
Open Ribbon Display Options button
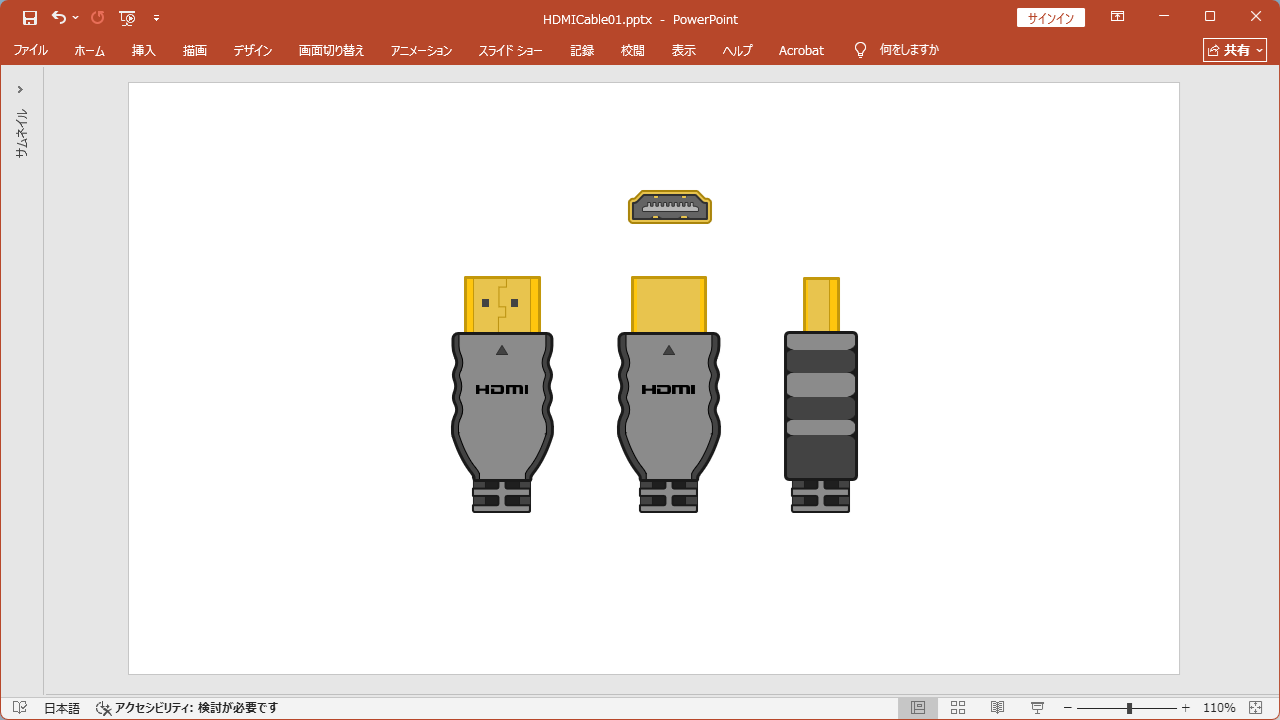point(1117,17)
